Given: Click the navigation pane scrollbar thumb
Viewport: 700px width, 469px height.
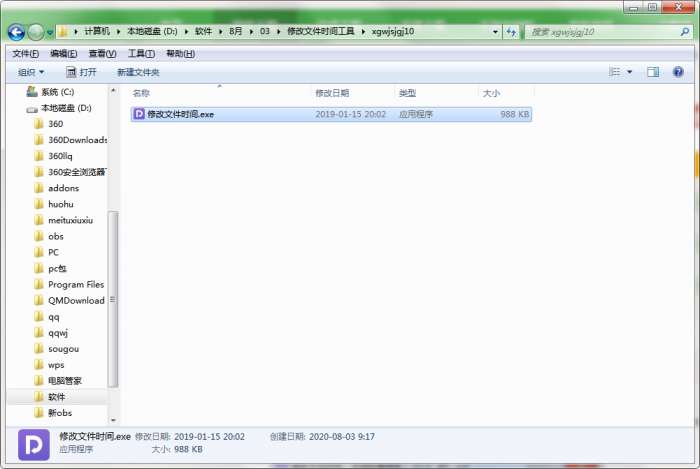Looking at the screenshot, I should pos(113,299).
